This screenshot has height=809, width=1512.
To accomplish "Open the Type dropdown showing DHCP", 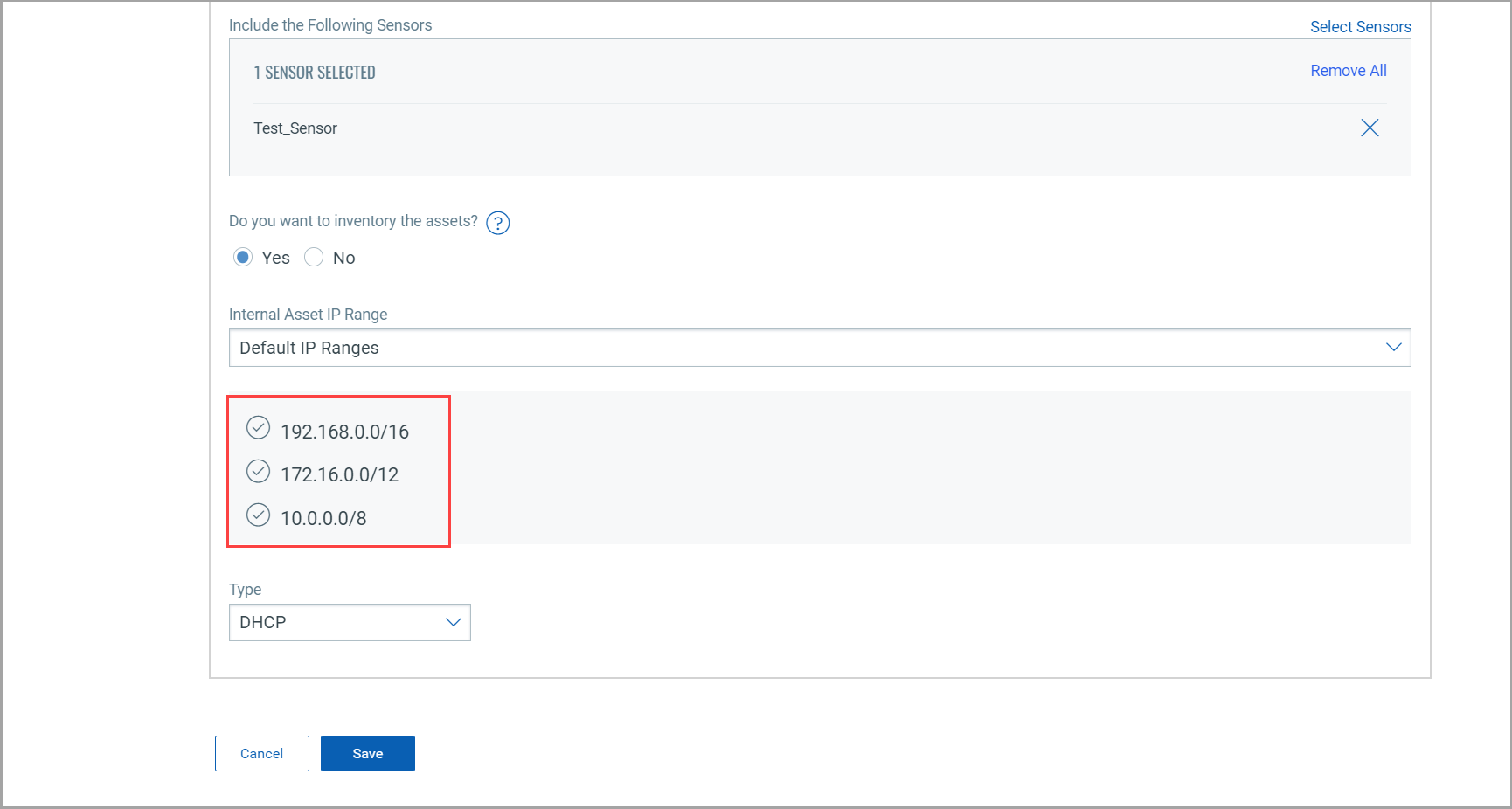I will (x=350, y=622).
